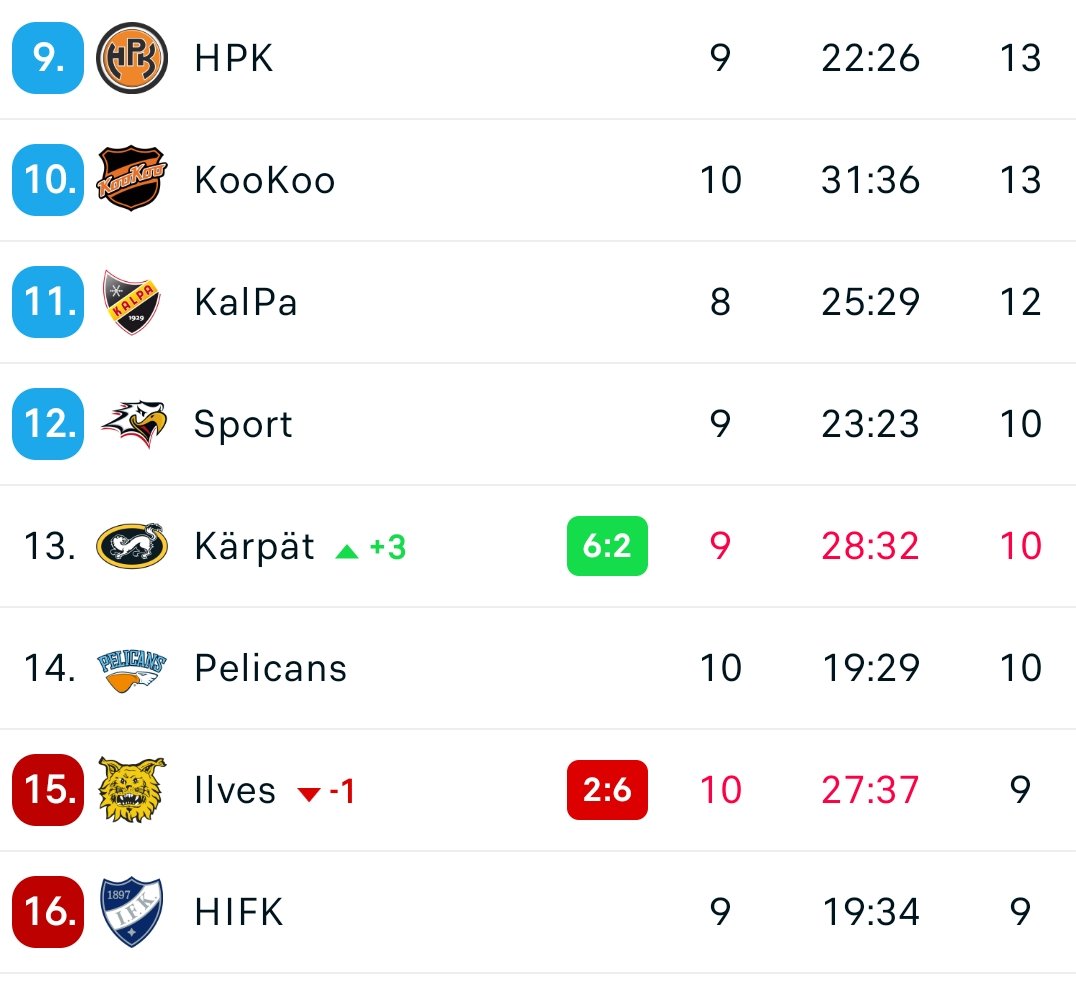
Task: Open the KooKoo team name link
Action: tap(264, 180)
